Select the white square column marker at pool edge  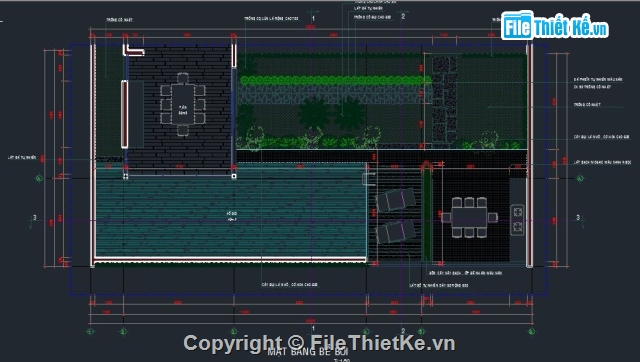234,176
